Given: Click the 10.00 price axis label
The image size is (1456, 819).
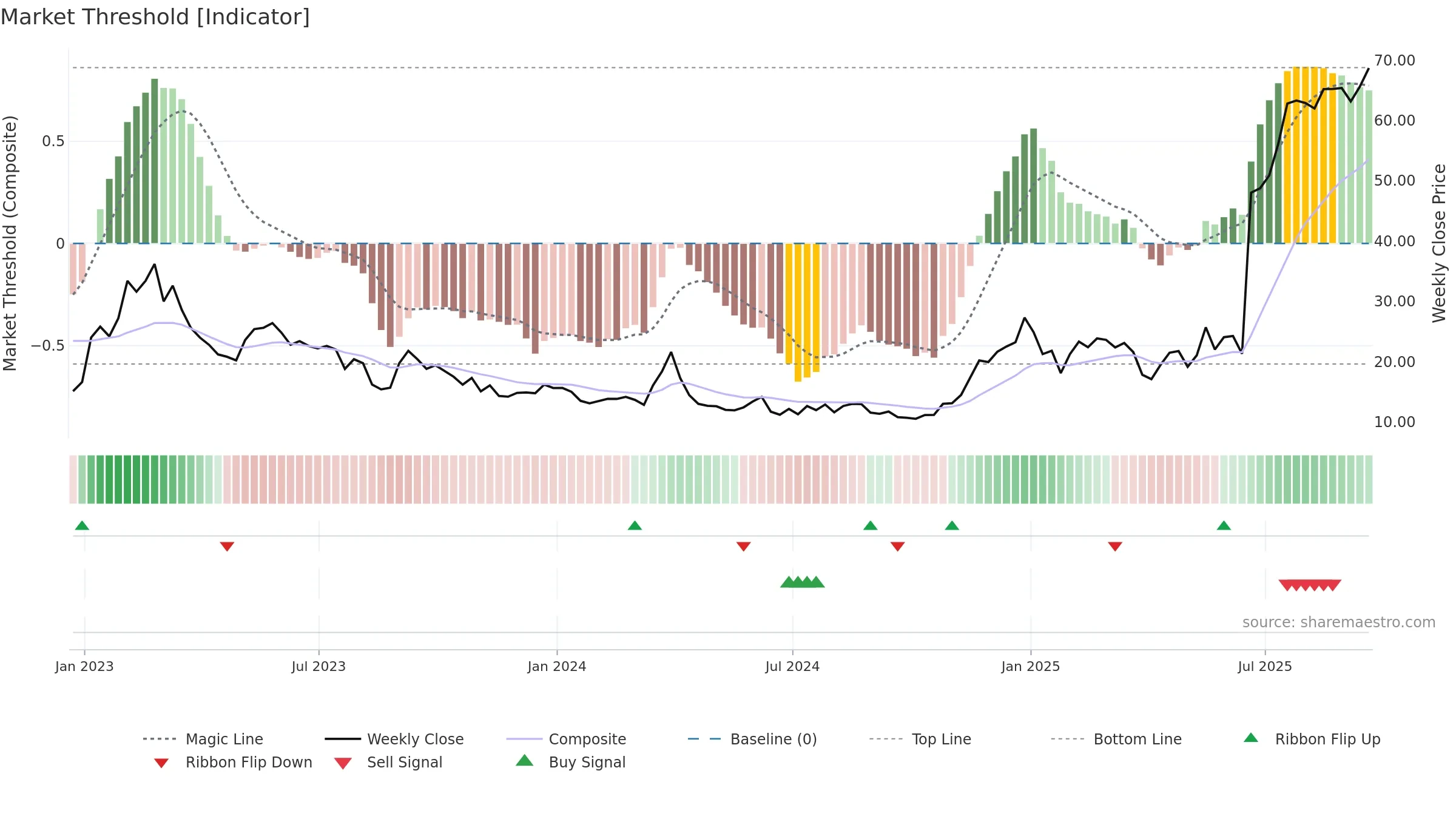Looking at the screenshot, I should click(x=1395, y=422).
